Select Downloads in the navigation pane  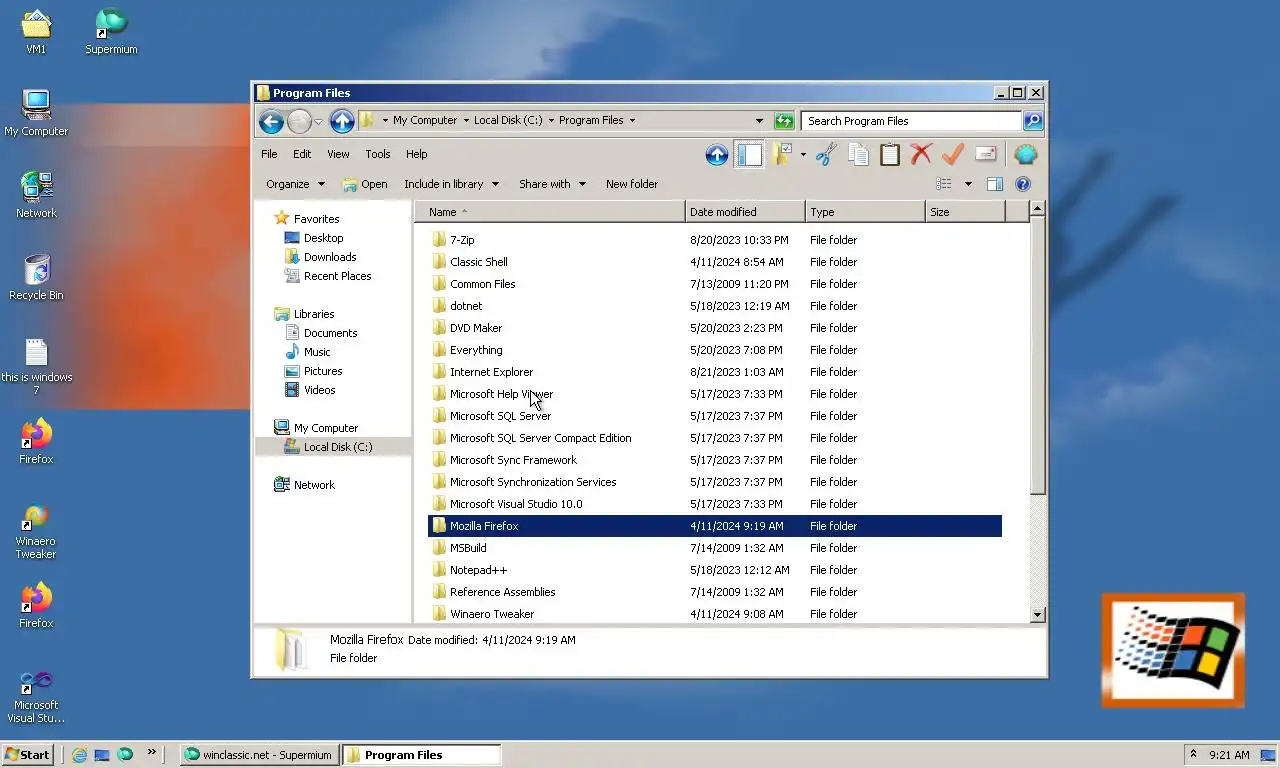click(330, 257)
